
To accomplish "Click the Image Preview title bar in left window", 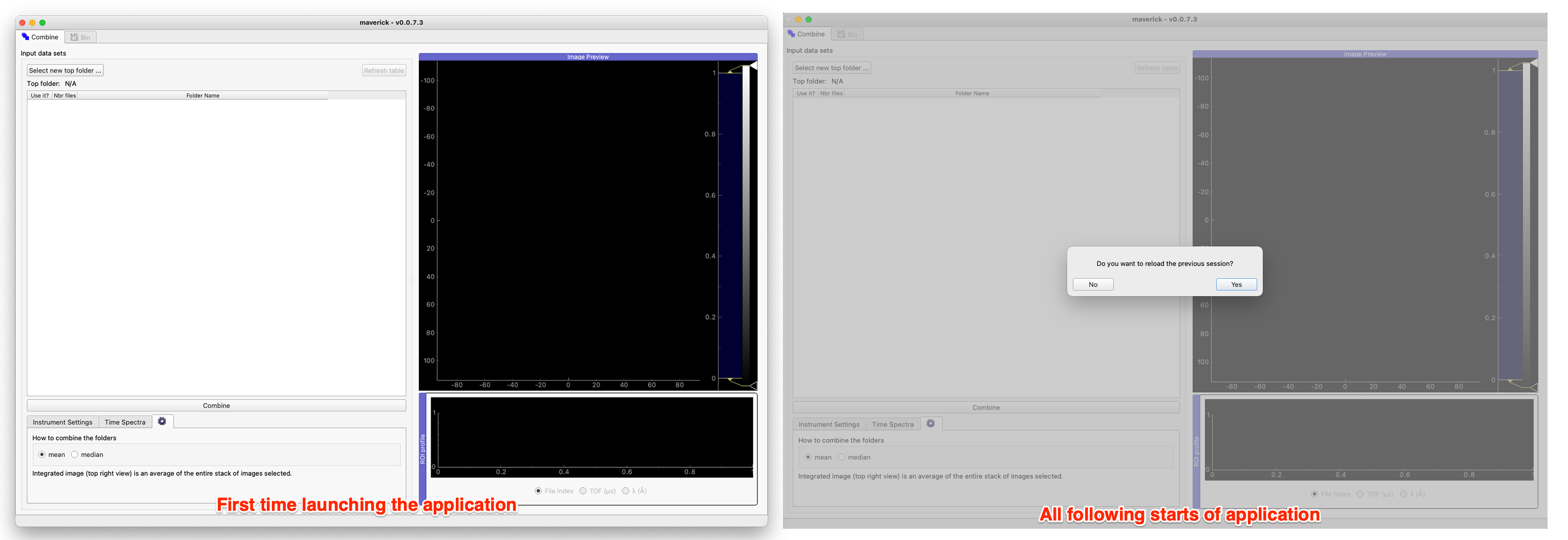I will tap(587, 57).
